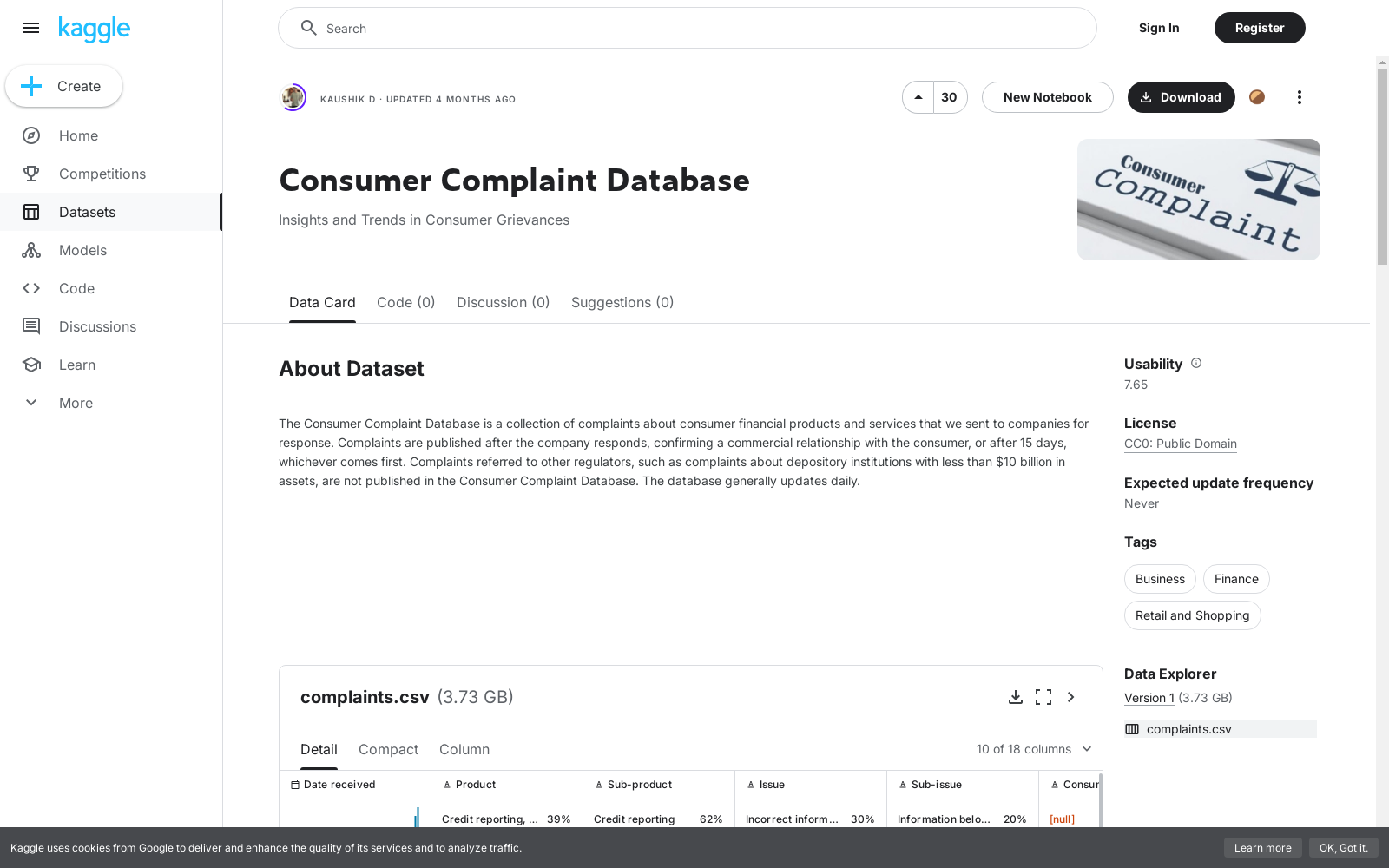Open Discussions from the sidebar
This screenshot has width=1389, height=868.
coord(97,326)
